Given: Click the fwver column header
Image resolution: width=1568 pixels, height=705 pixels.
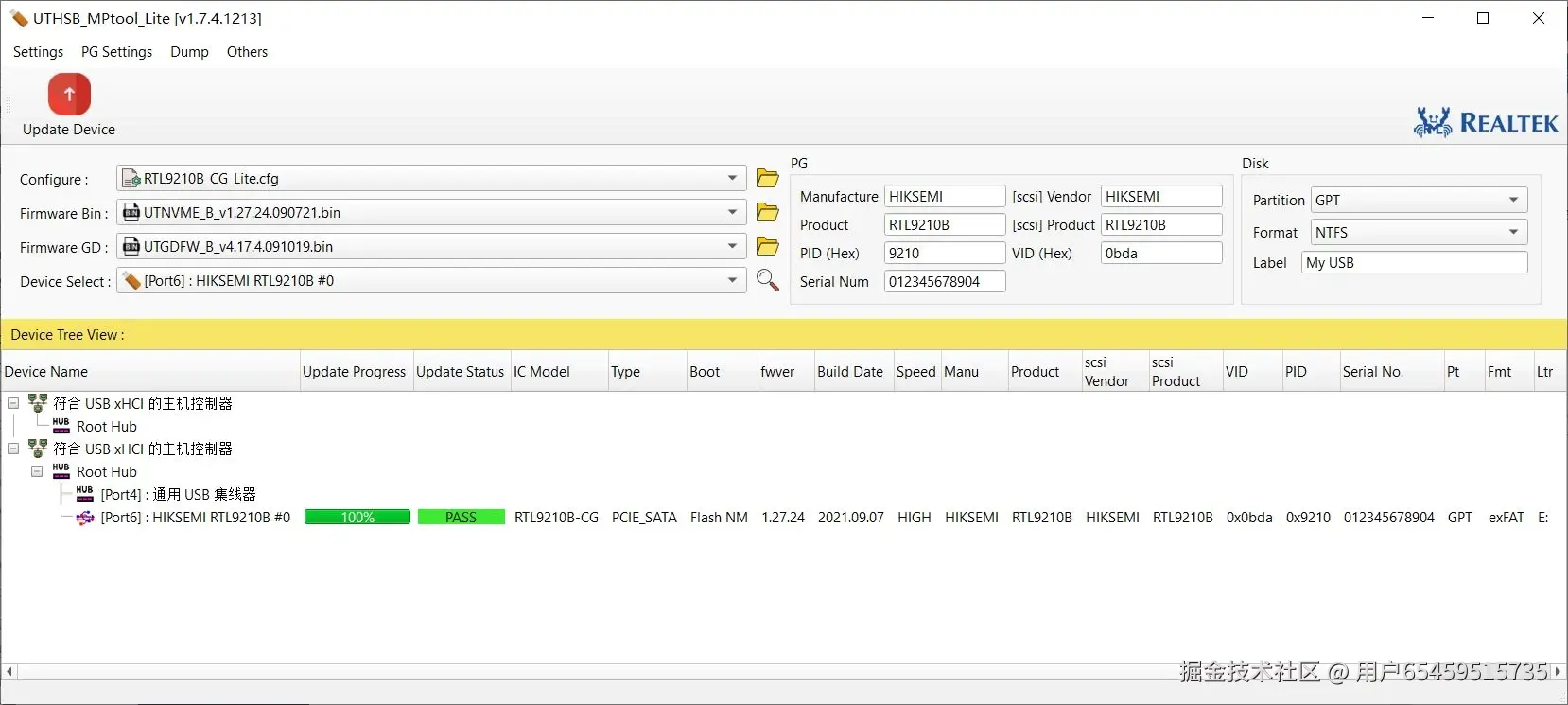Looking at the screenshot, I should (786, 372).
